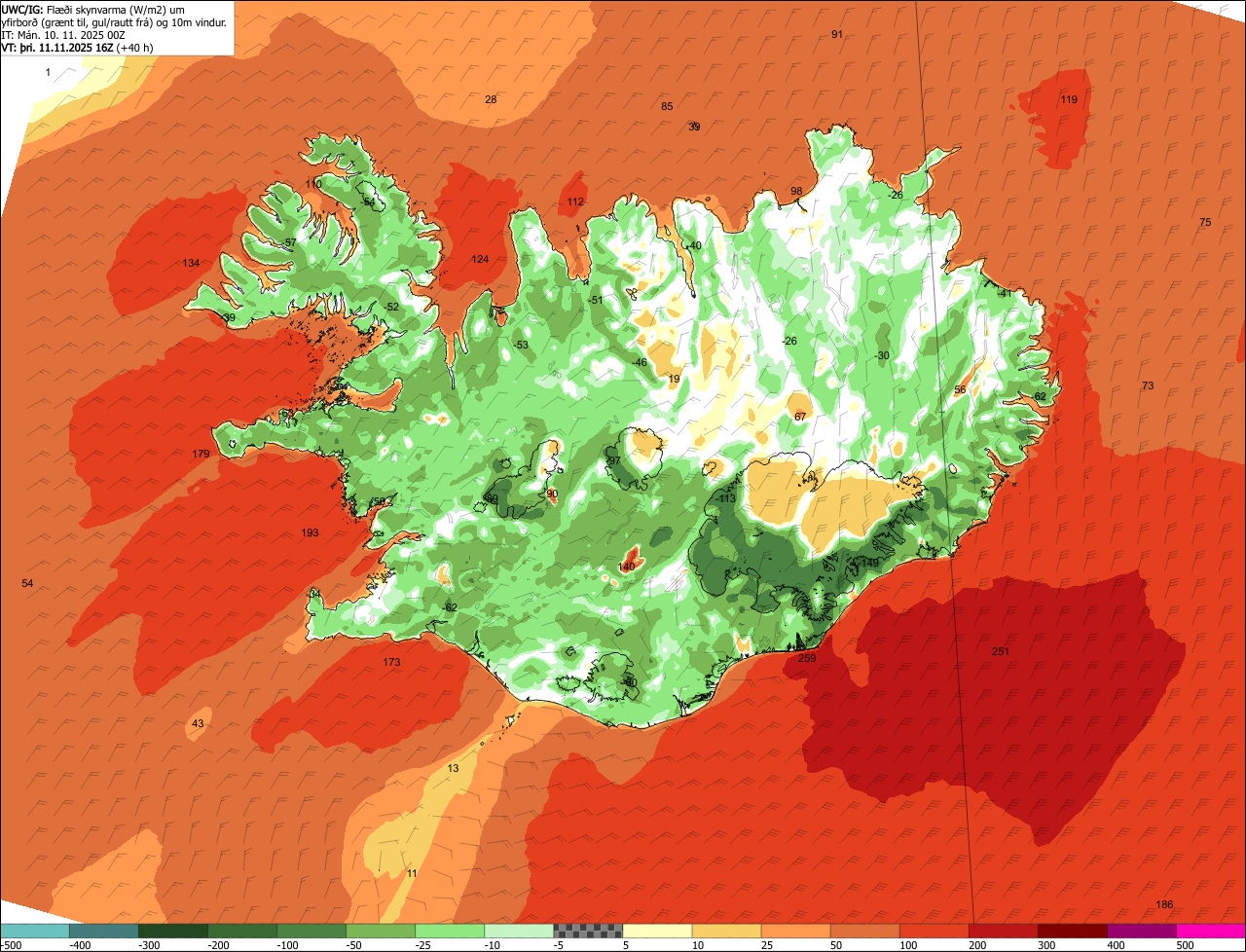1246x952 pixels.
Task: Click the map value 73 east of Iceland
Action: pyautogui.click(x=1148, y=386)
